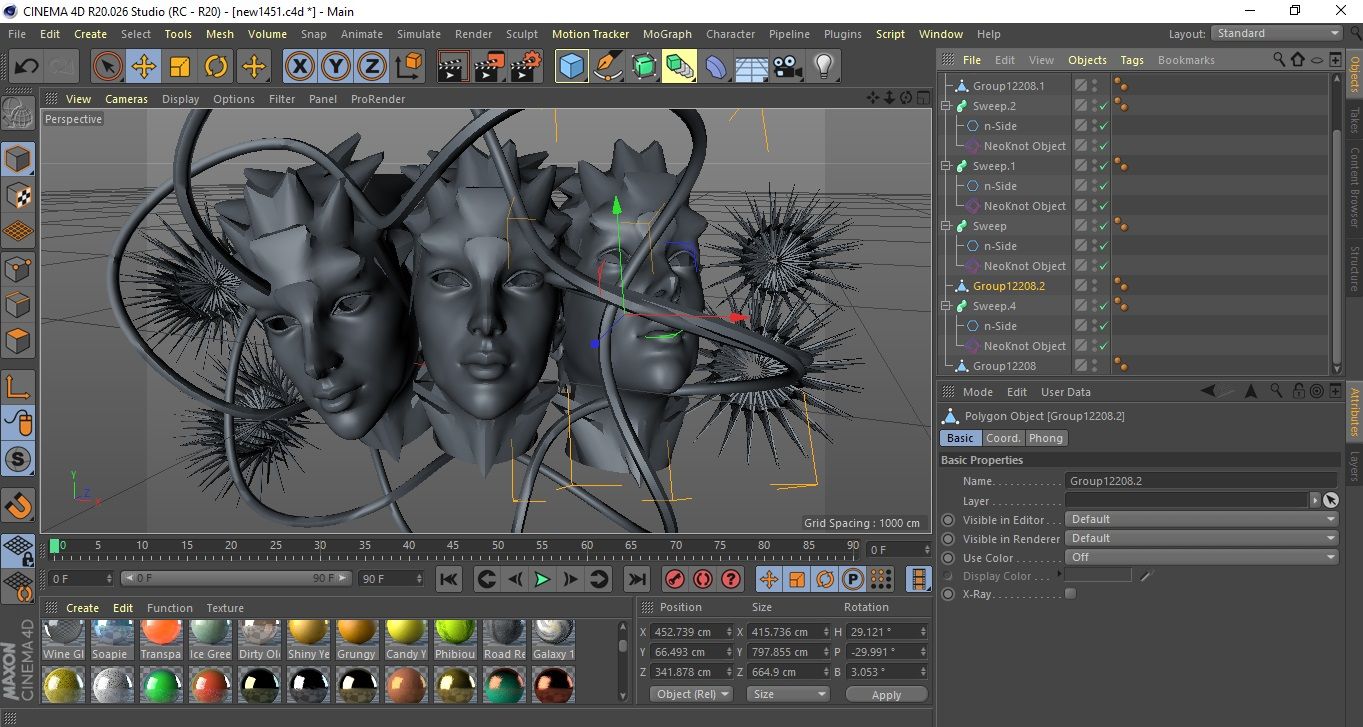Toggle the Visible in Editor animation radio dot

pyautogui.click(x=948, y=520)
